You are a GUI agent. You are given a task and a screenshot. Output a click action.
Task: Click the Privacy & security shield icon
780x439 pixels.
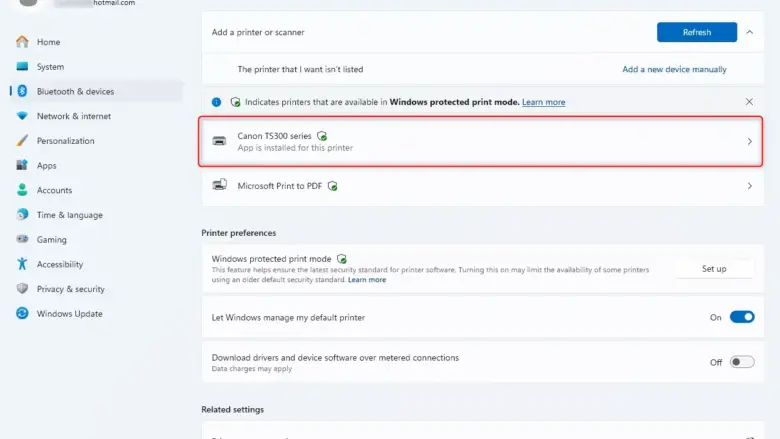tap(22, 288)
